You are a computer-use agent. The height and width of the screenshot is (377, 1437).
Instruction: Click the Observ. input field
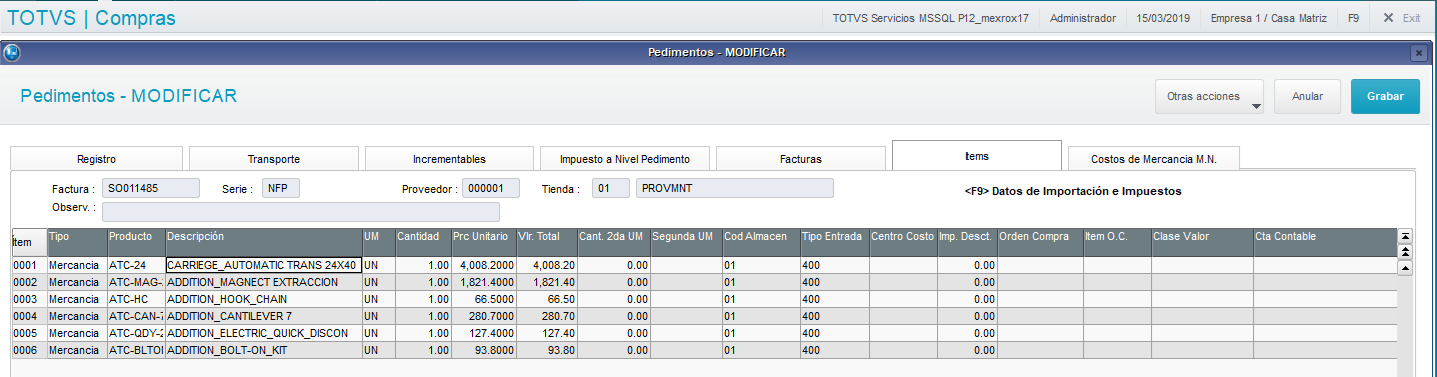point(301,211)
